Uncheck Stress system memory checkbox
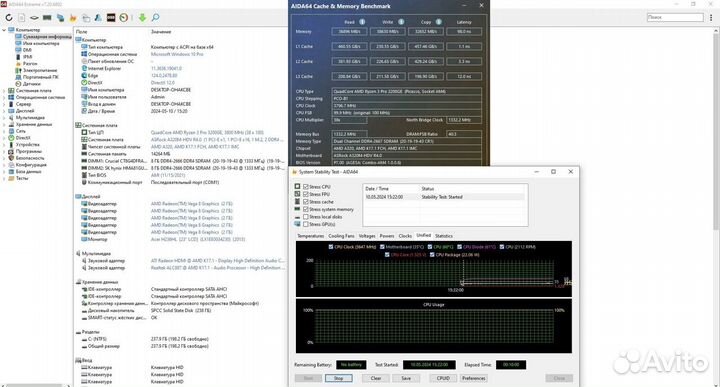The height and width of the screenshot is (387, 720). pos(305,209)
